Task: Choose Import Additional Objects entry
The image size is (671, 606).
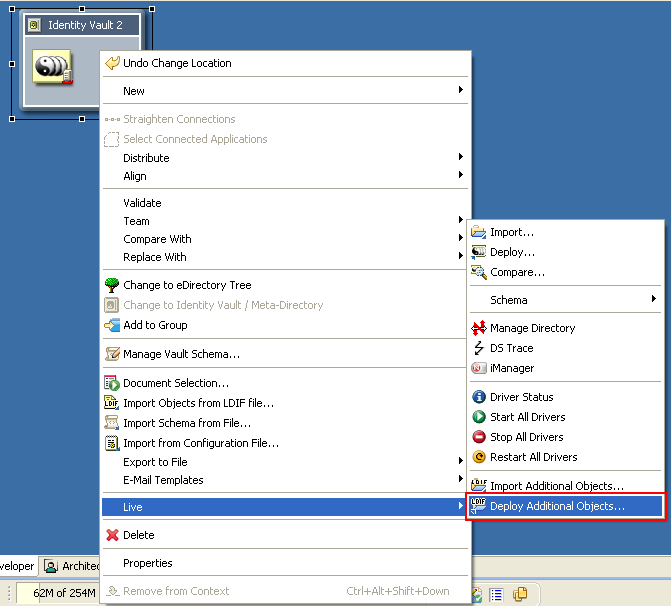Action: (x=565, y=486)
